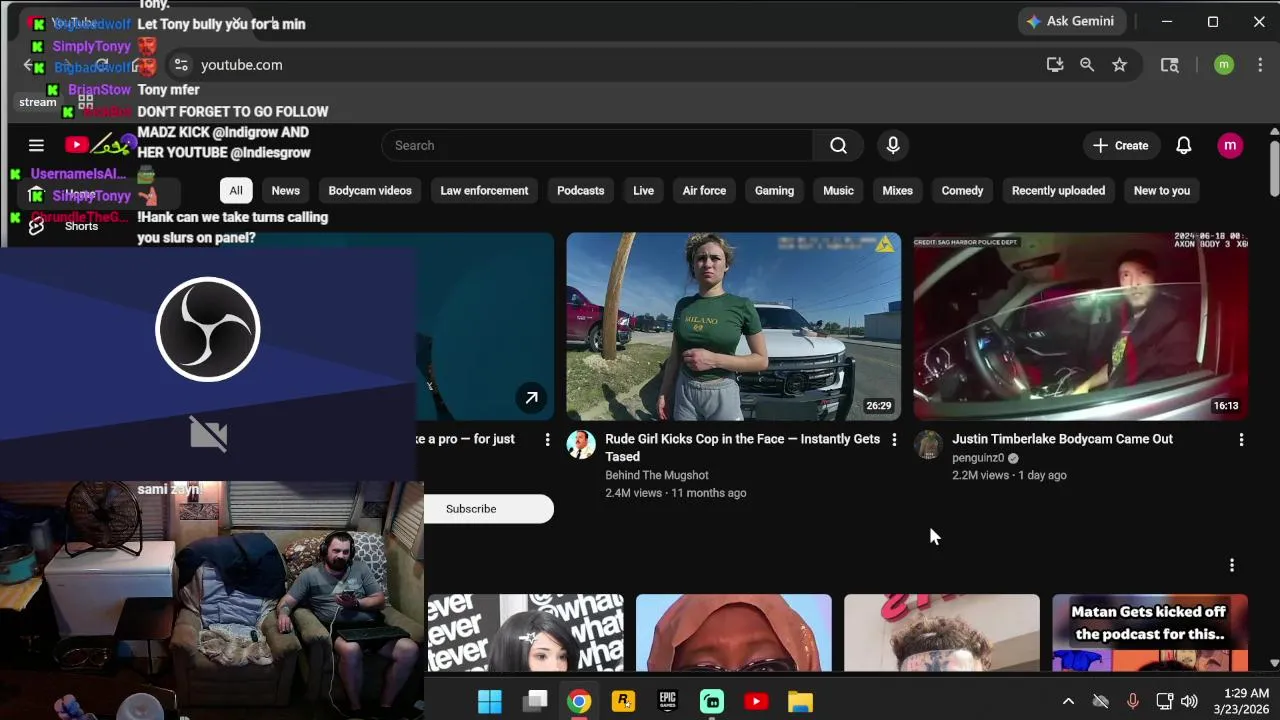Bookmark this page with the star
This screenshot has height=720, width=1280.
click(1120, 65)
